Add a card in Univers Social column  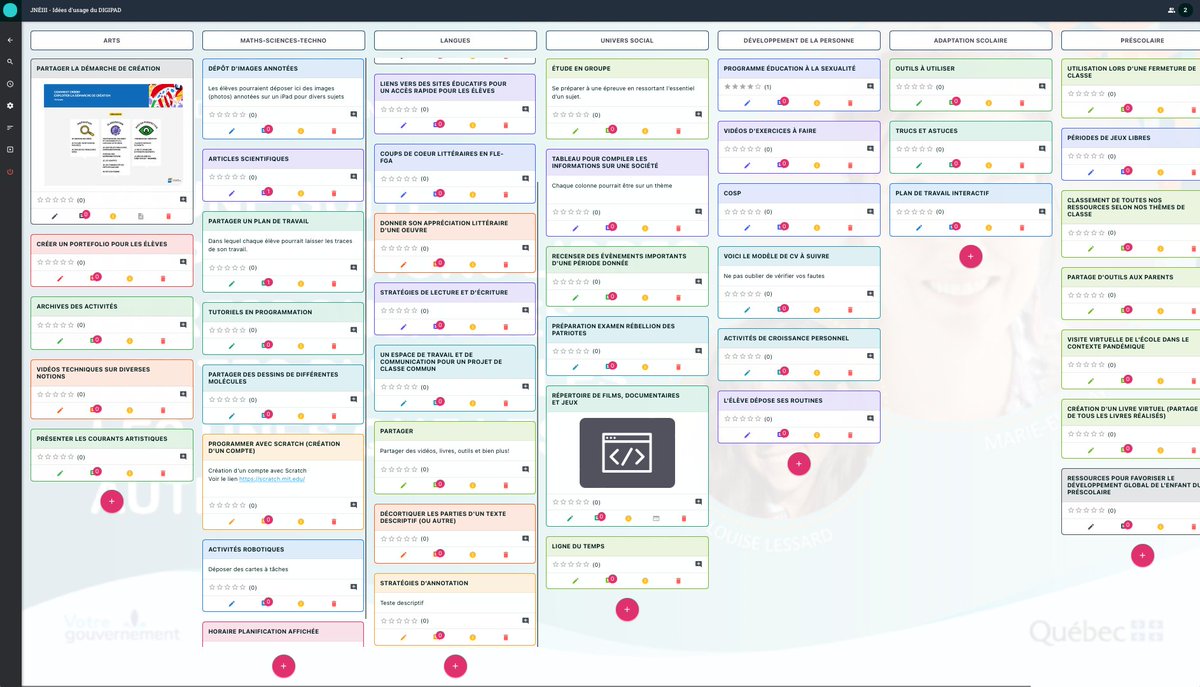(627, 609)
